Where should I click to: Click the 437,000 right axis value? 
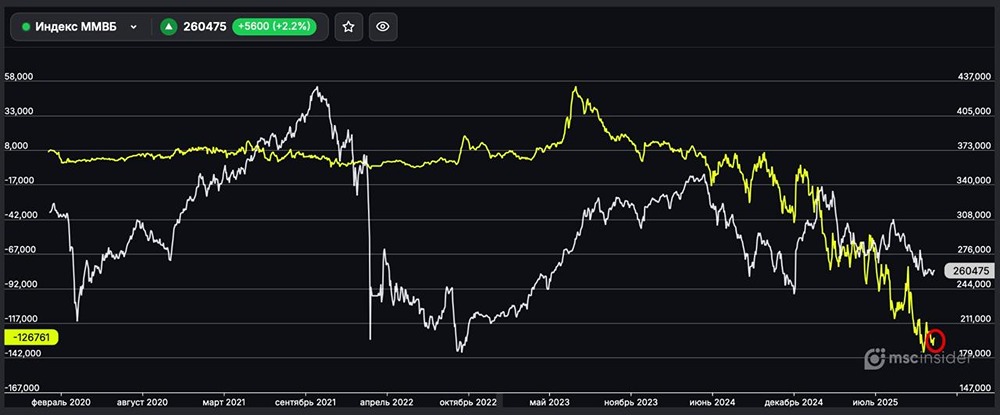(976, 76)
